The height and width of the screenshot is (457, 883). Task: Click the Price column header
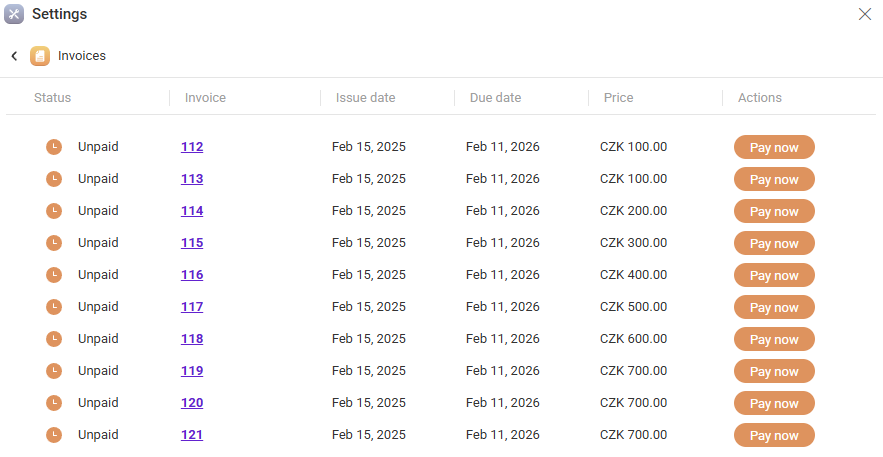click(618, 98)
